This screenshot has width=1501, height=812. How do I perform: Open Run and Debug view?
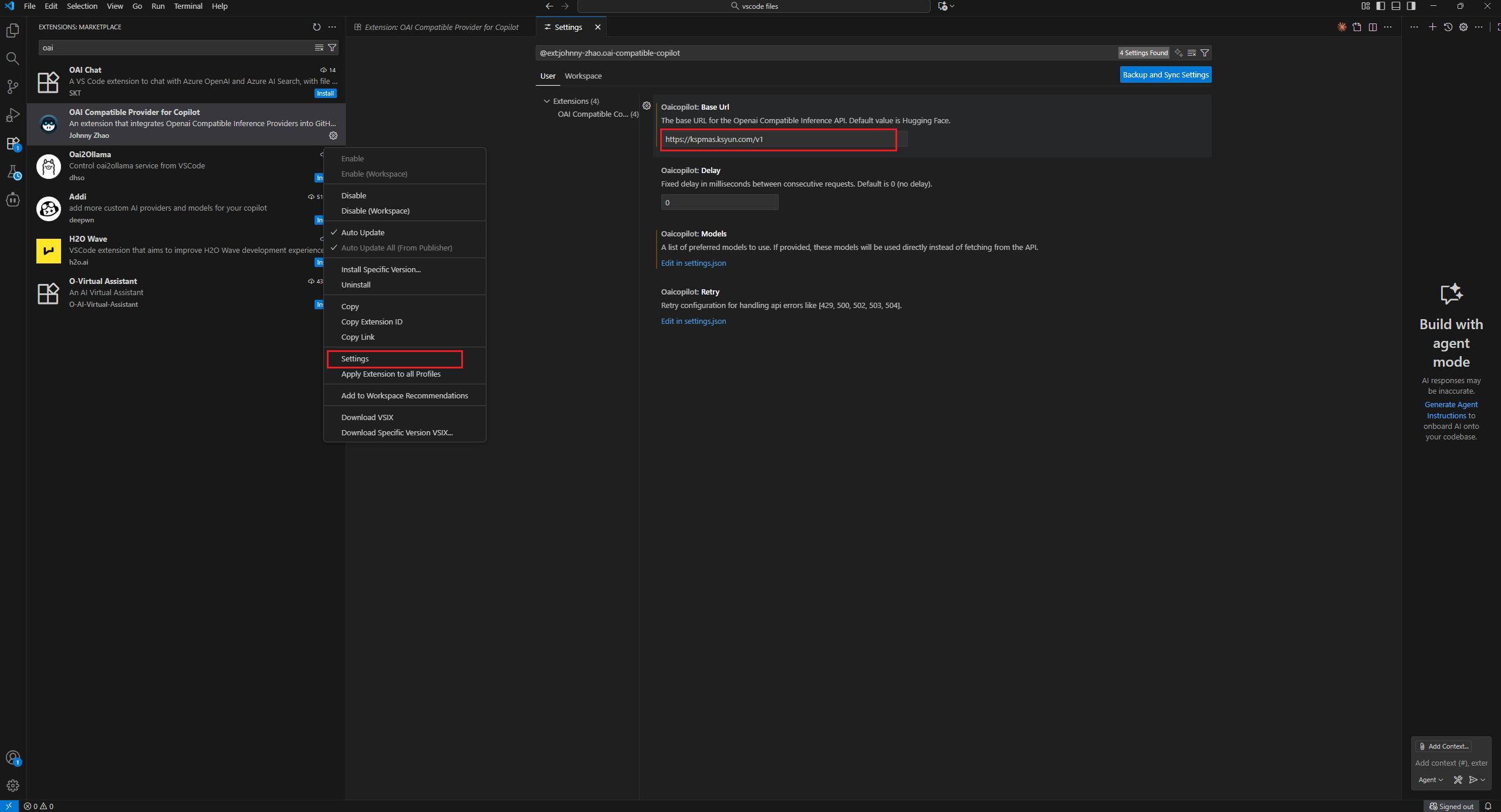[x=13, y=115]
